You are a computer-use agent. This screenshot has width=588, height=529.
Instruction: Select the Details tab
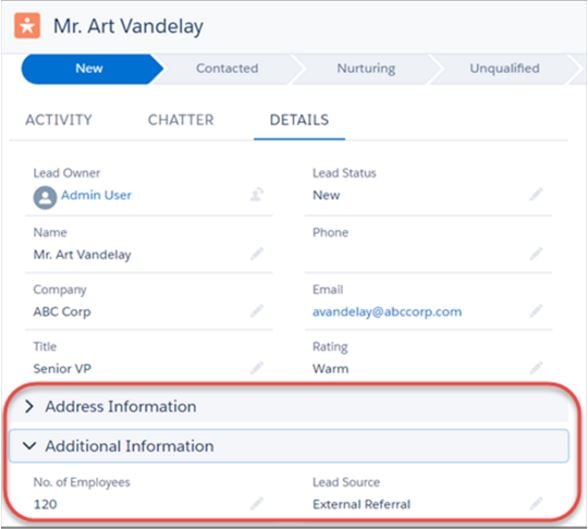click(299, 120)
